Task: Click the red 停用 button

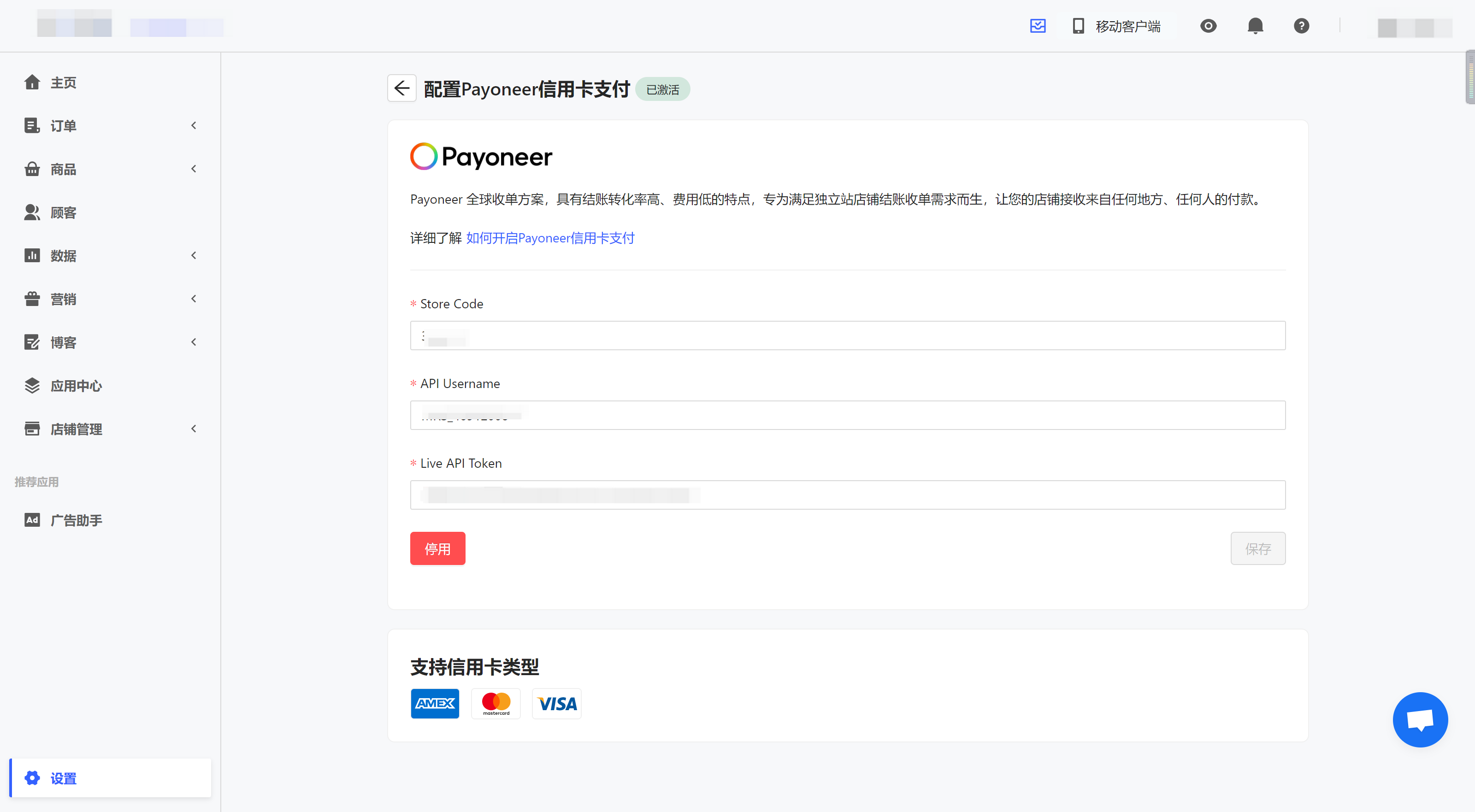Action: click(x=437, y=548)
